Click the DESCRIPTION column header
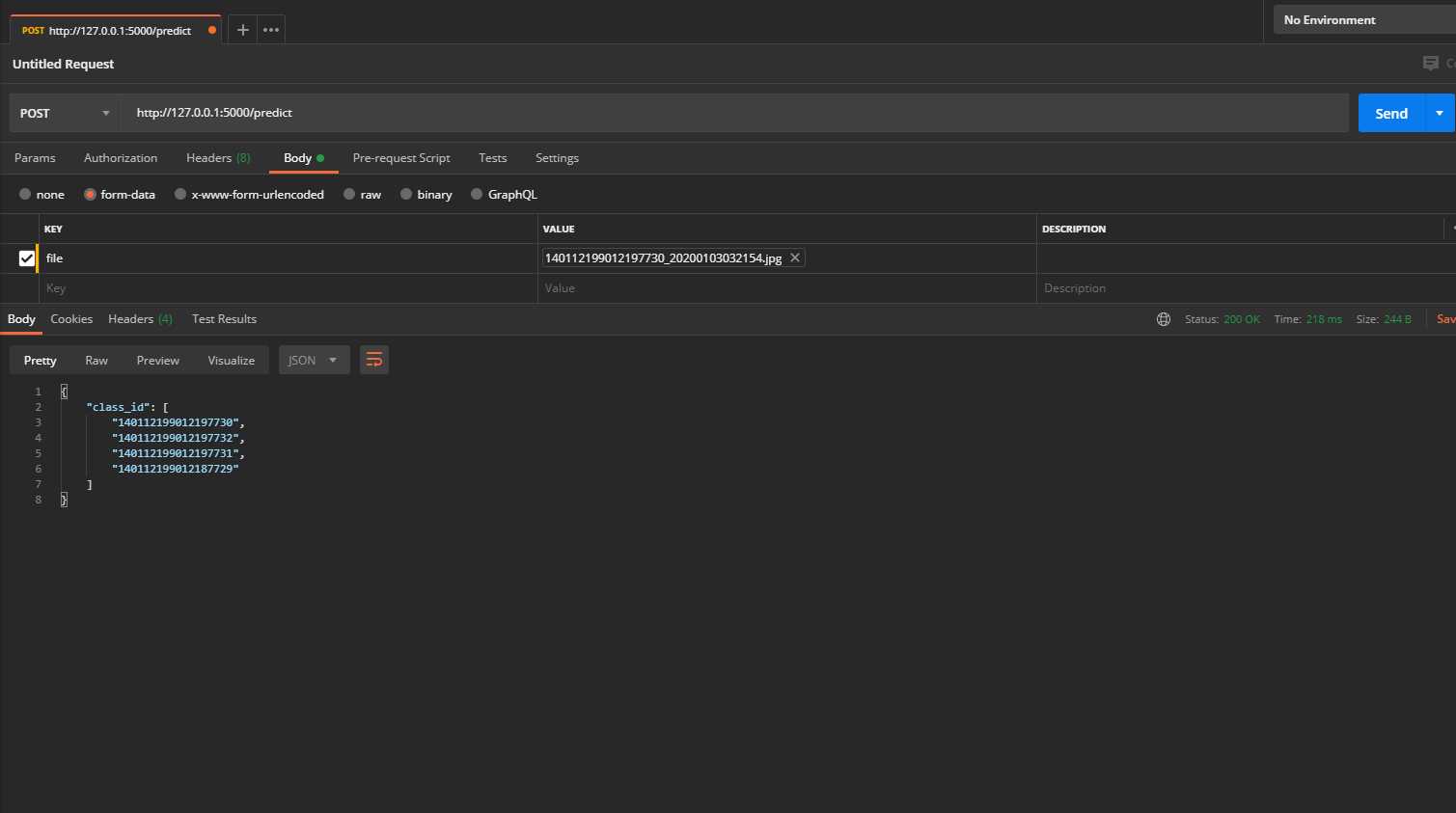 click(1074, 229)
